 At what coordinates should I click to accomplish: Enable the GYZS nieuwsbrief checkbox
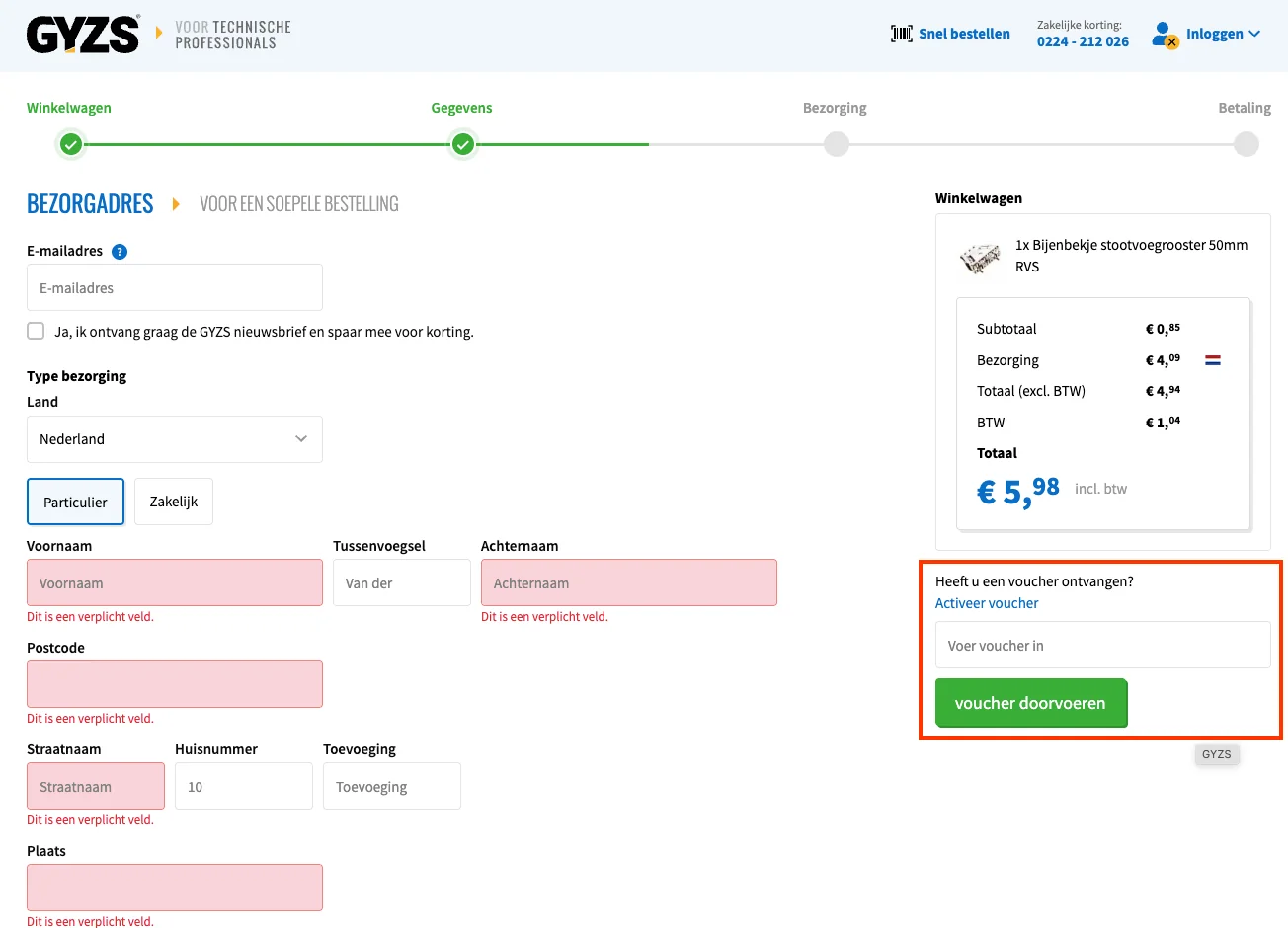tap(35, 331)
